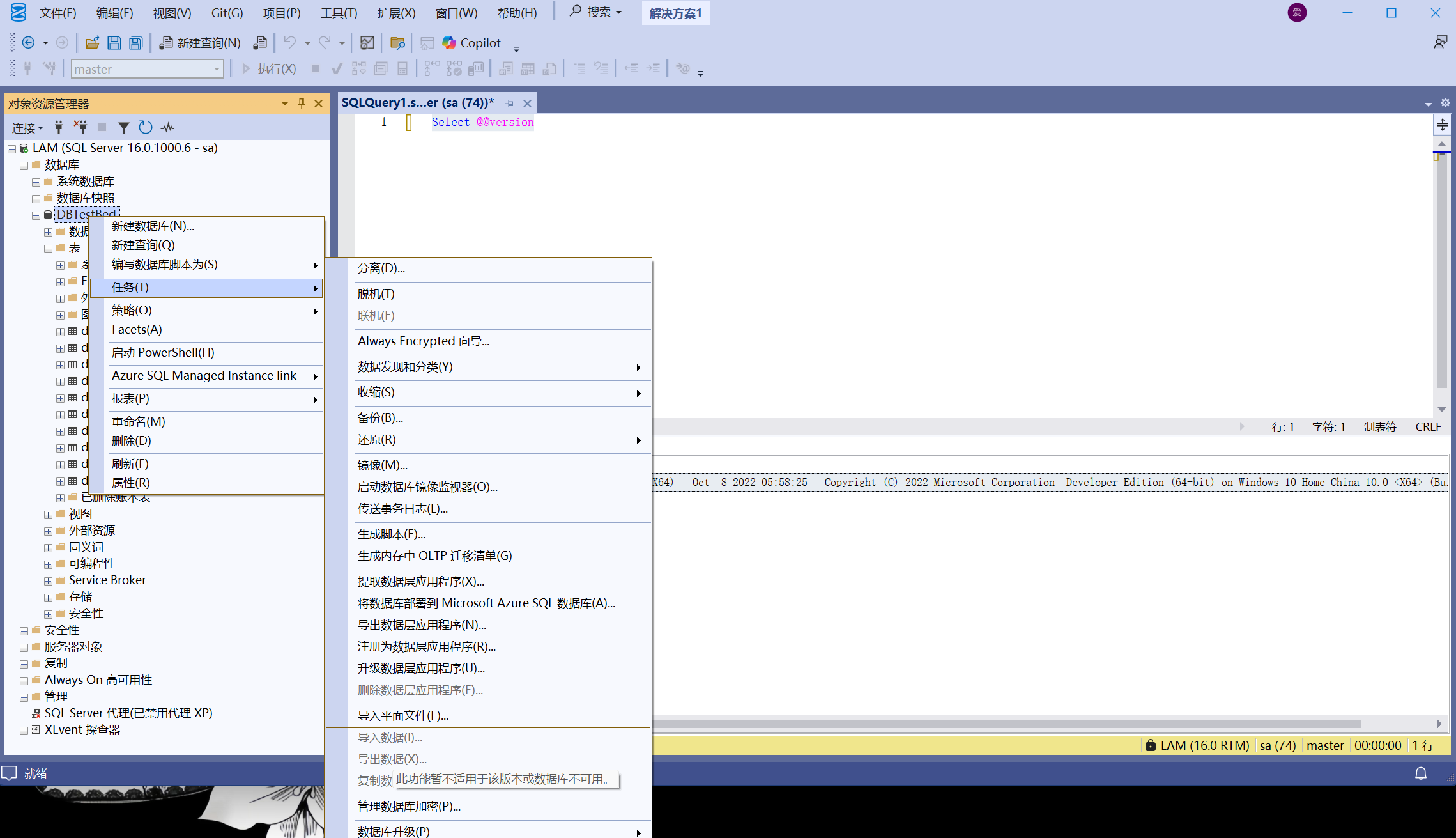This screenshot has width=1456, height=838.
Task: Expand the 安全性 server node
Action: pyautogui.click(x=24, y=631)
